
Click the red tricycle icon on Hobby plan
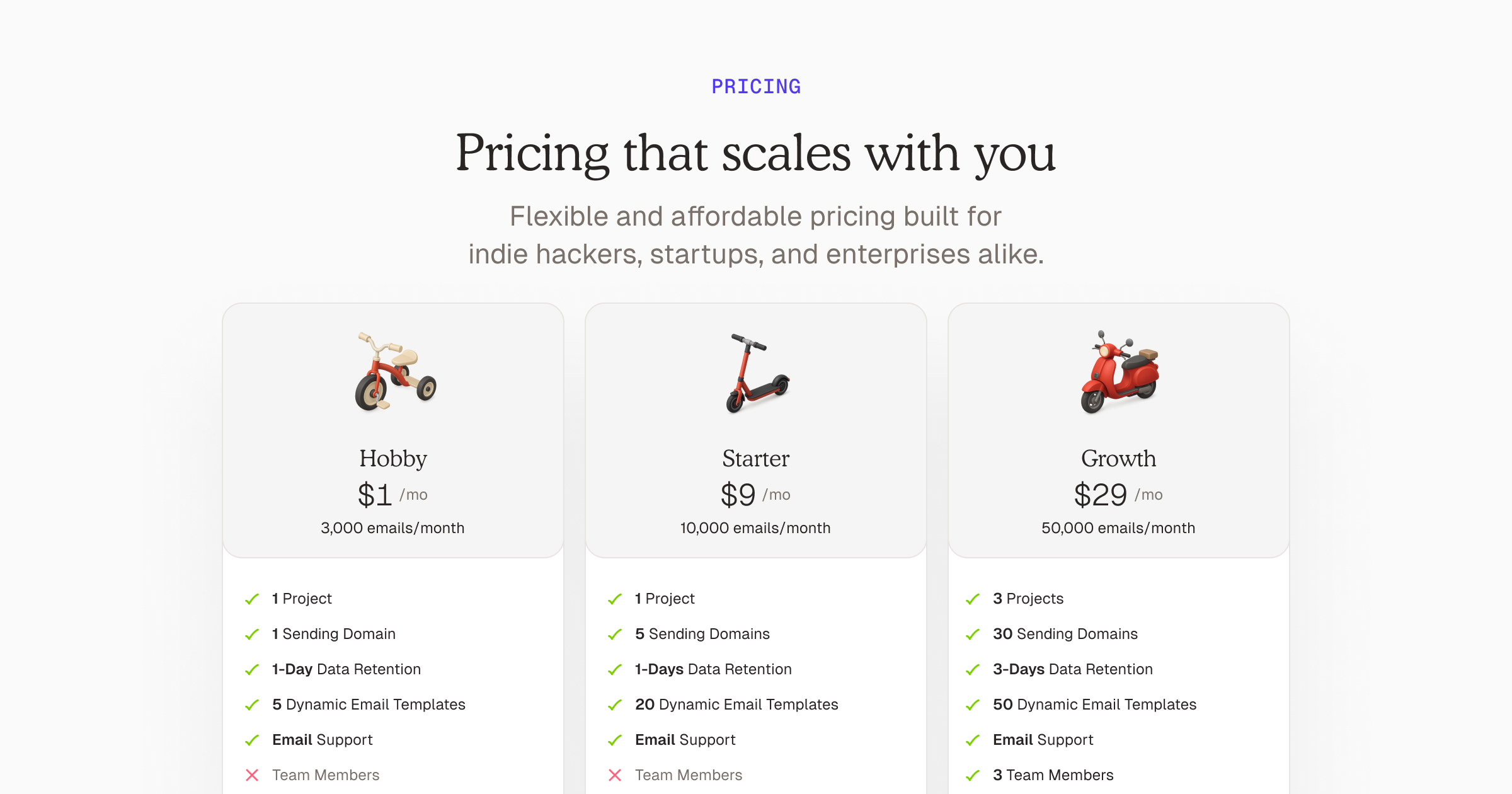pos(395,372)
